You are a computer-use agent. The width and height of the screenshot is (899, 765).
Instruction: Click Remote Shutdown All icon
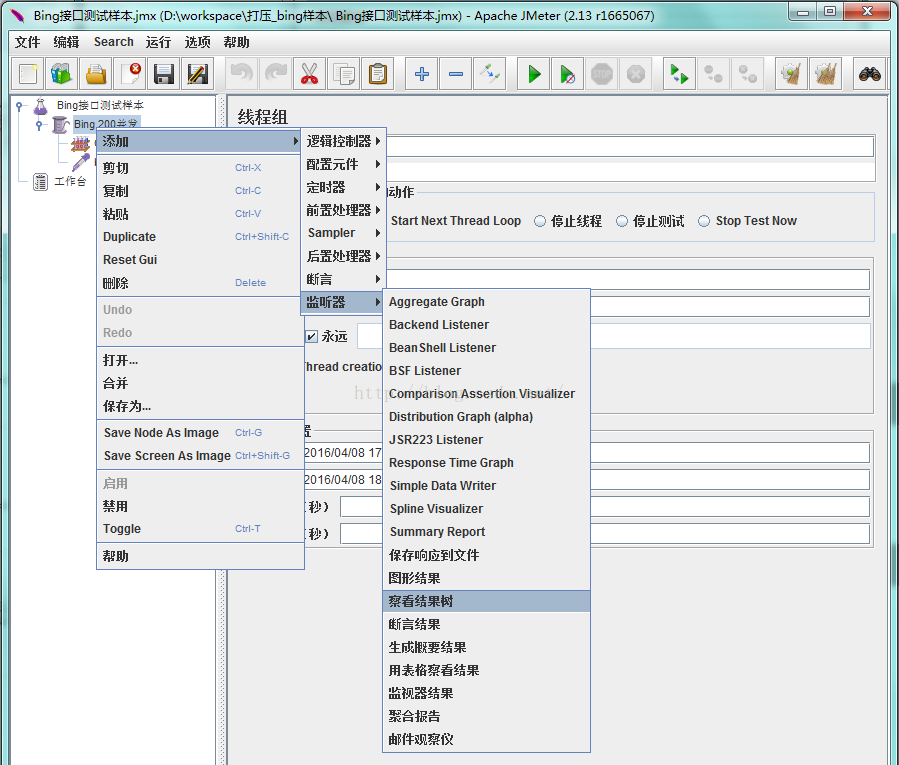[x=748, y=74]
